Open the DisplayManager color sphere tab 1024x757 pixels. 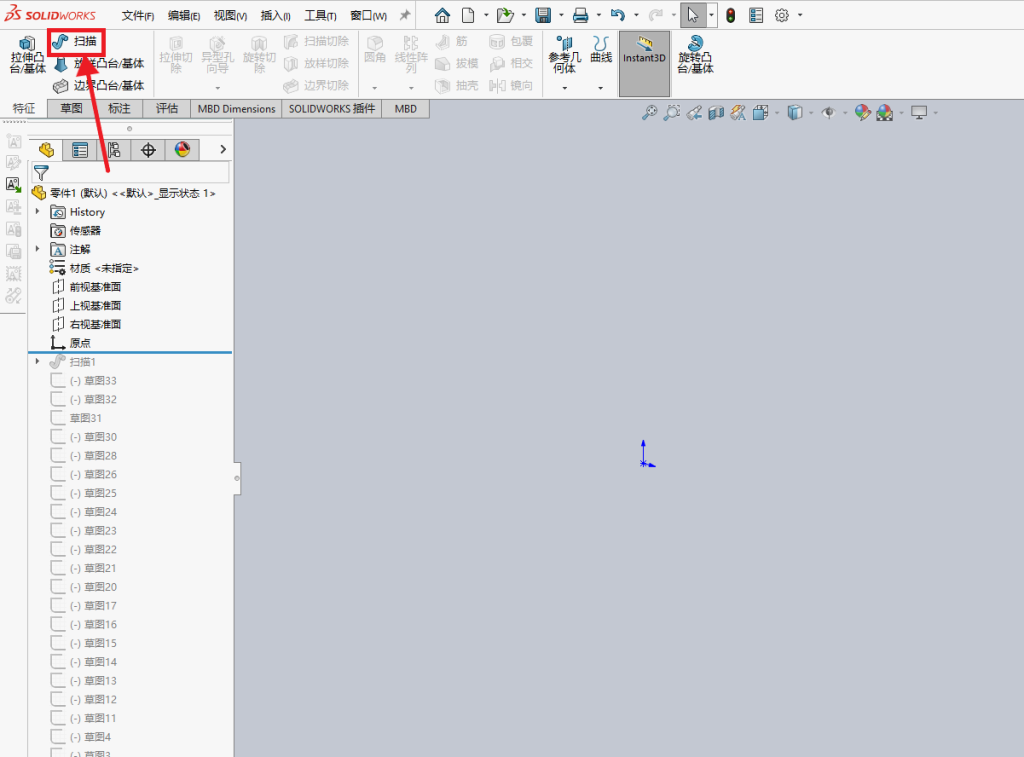click(x=182, y=150)
